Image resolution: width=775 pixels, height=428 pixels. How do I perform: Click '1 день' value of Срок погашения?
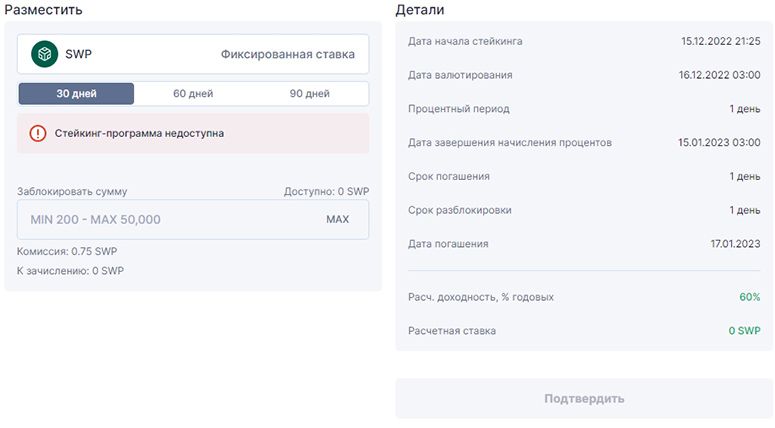click(x=745, y=176)
